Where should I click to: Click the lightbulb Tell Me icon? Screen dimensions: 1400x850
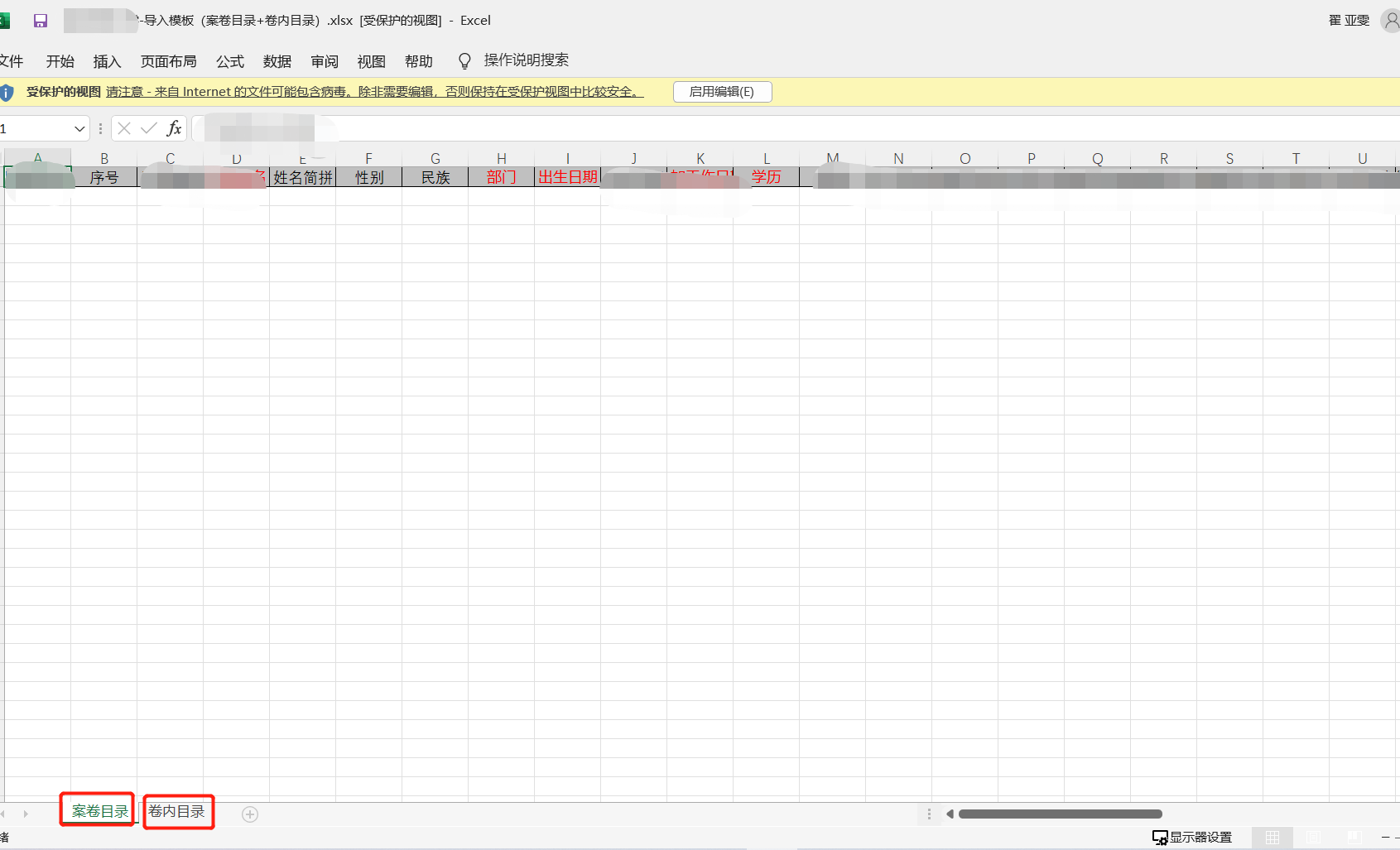[464, 61]
